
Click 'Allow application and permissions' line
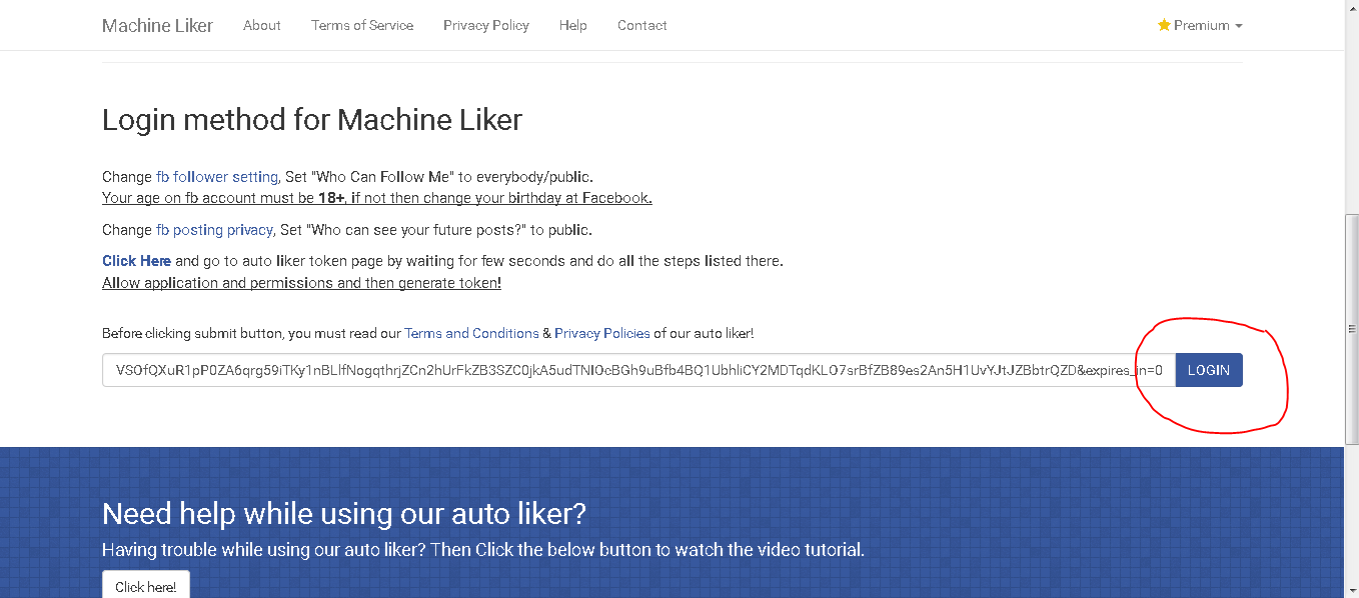302,283
